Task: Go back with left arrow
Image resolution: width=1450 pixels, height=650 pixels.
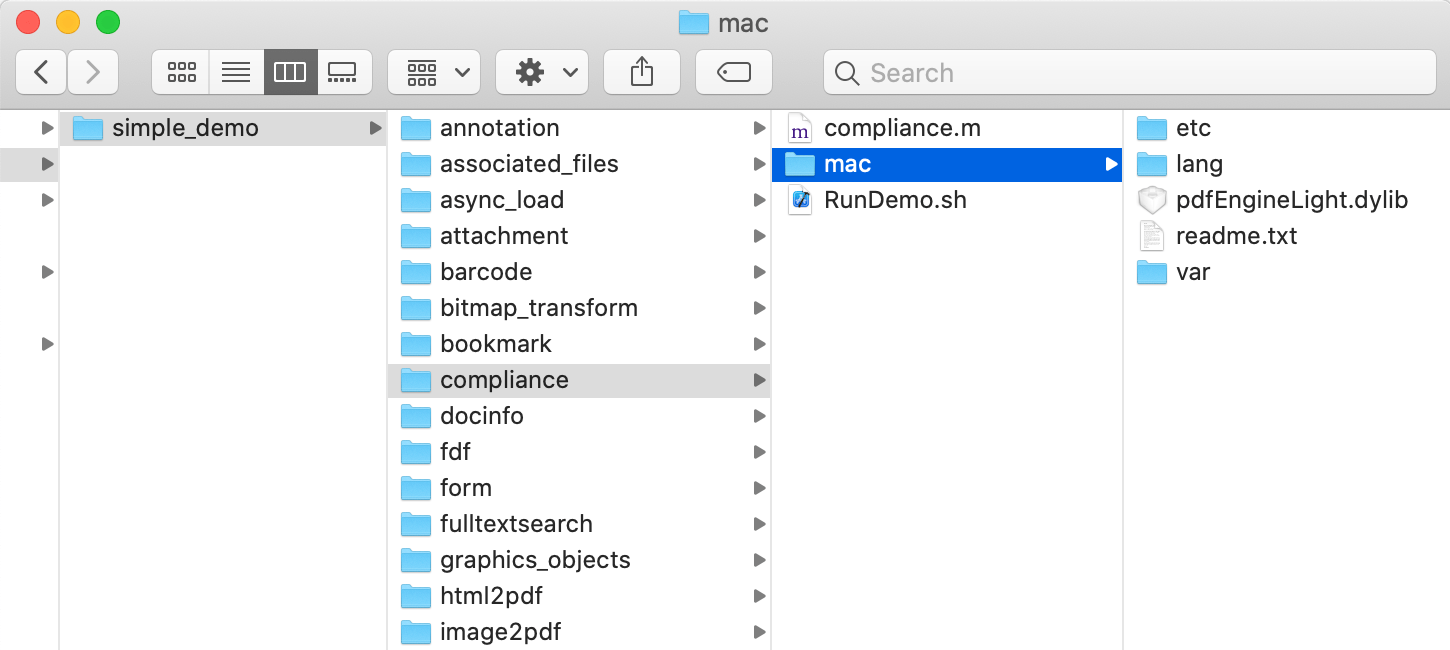Action: pos(41,72)
